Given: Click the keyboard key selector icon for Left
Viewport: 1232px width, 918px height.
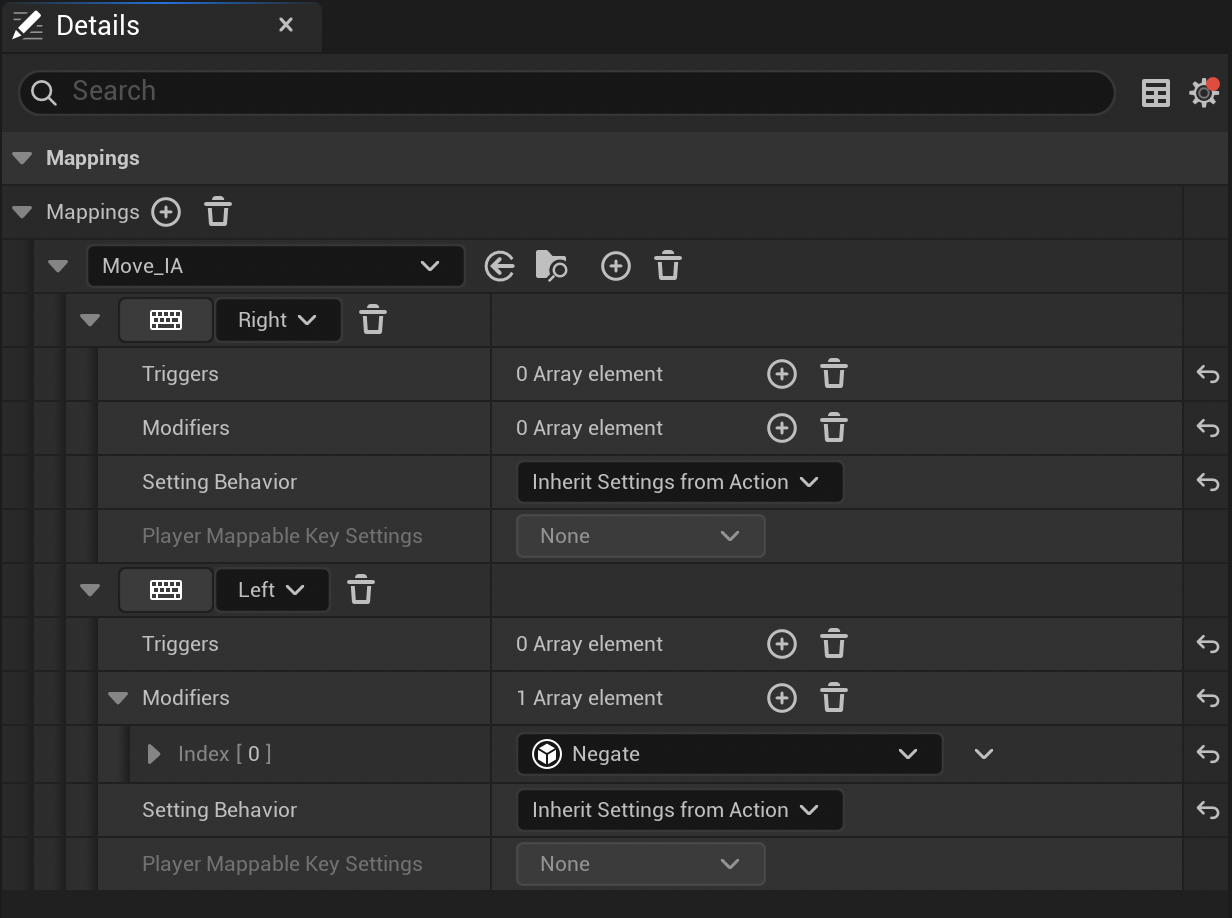Looking at the screenshot, I should (166, 590).
